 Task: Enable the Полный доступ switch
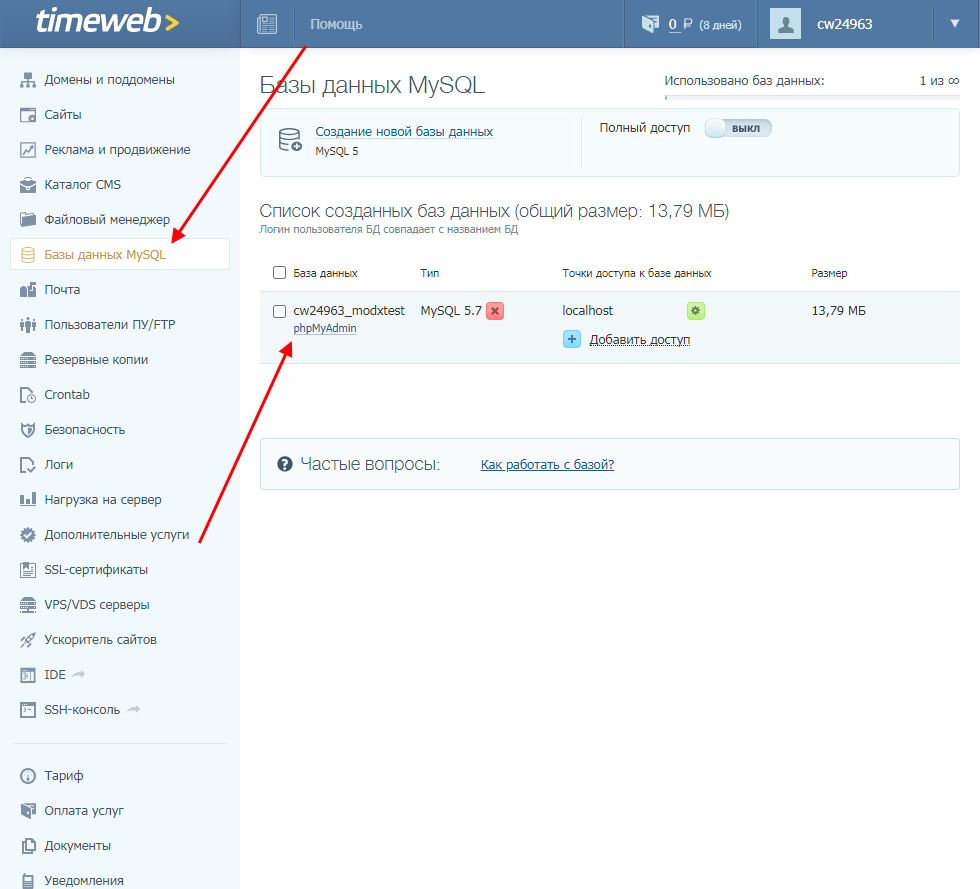tap(738, 127)
